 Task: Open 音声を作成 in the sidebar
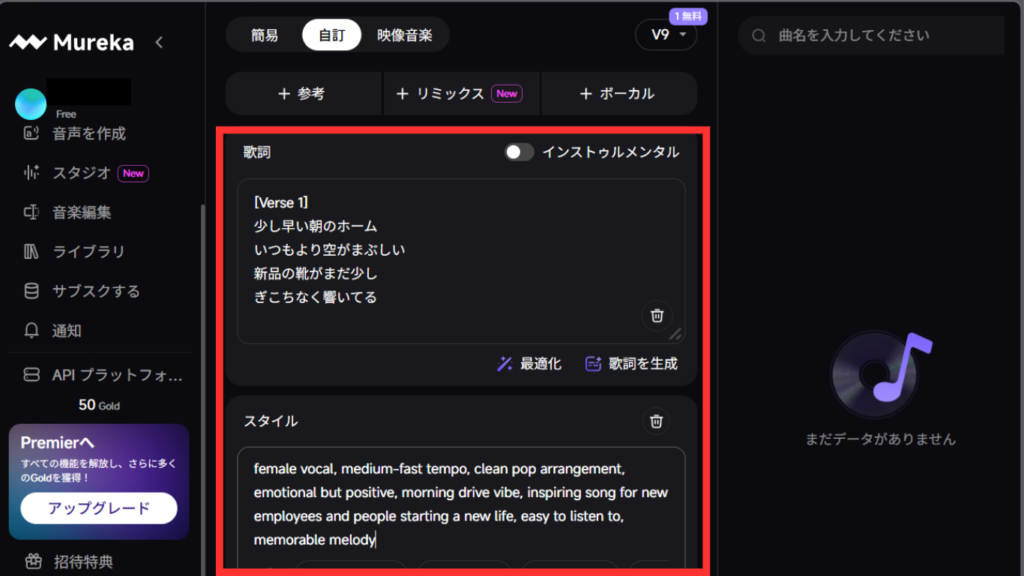pos(88,133)
